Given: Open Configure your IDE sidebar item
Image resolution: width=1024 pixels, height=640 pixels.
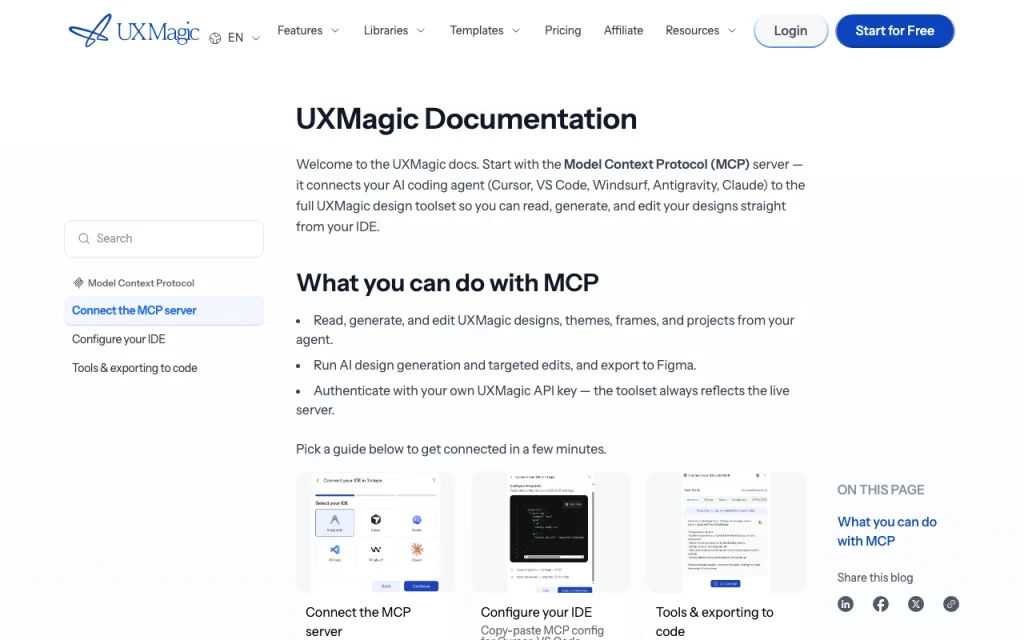Looking at the screenshot, I should coord(118,339).
